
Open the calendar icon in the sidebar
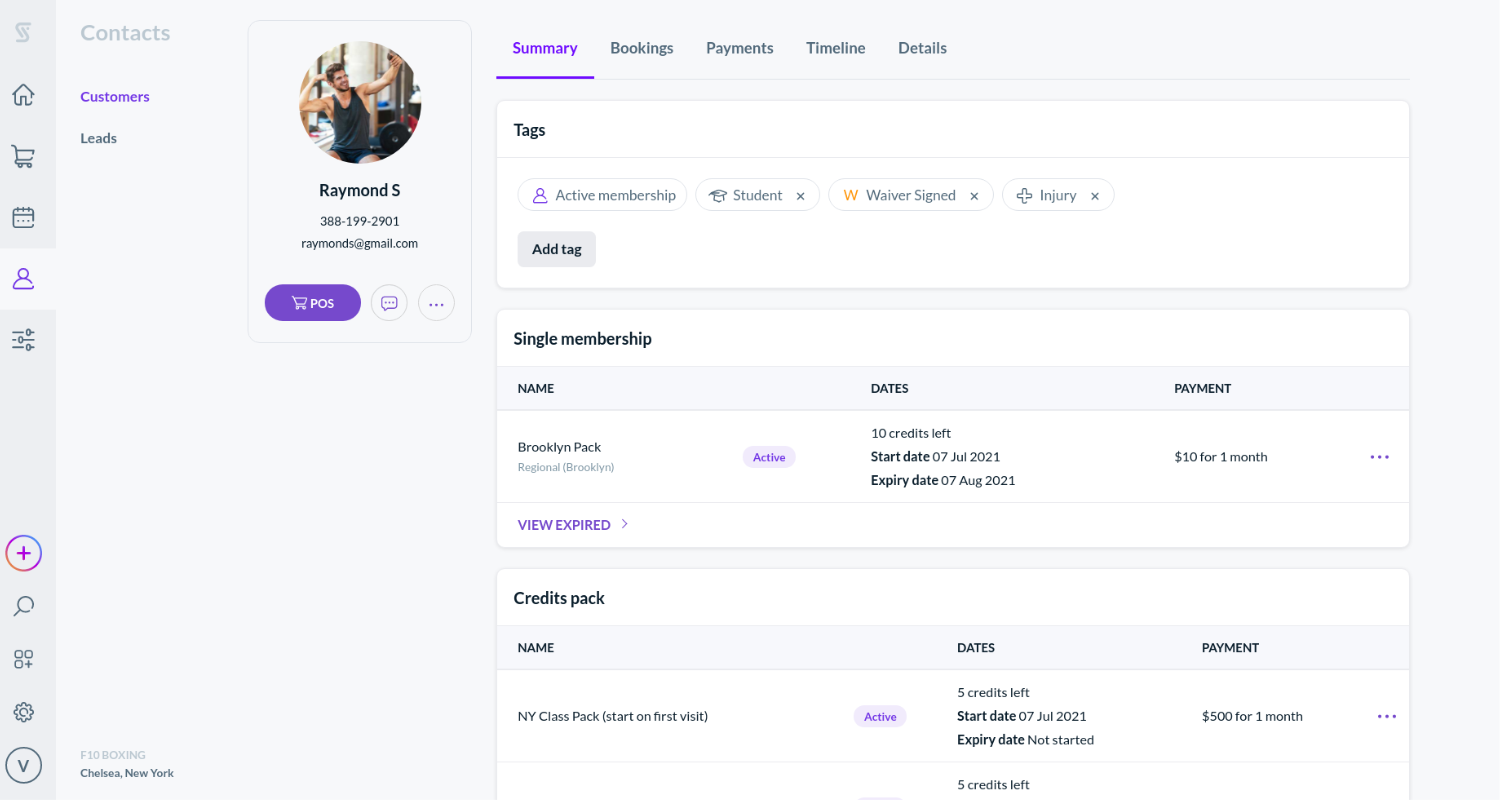point(23,217)
